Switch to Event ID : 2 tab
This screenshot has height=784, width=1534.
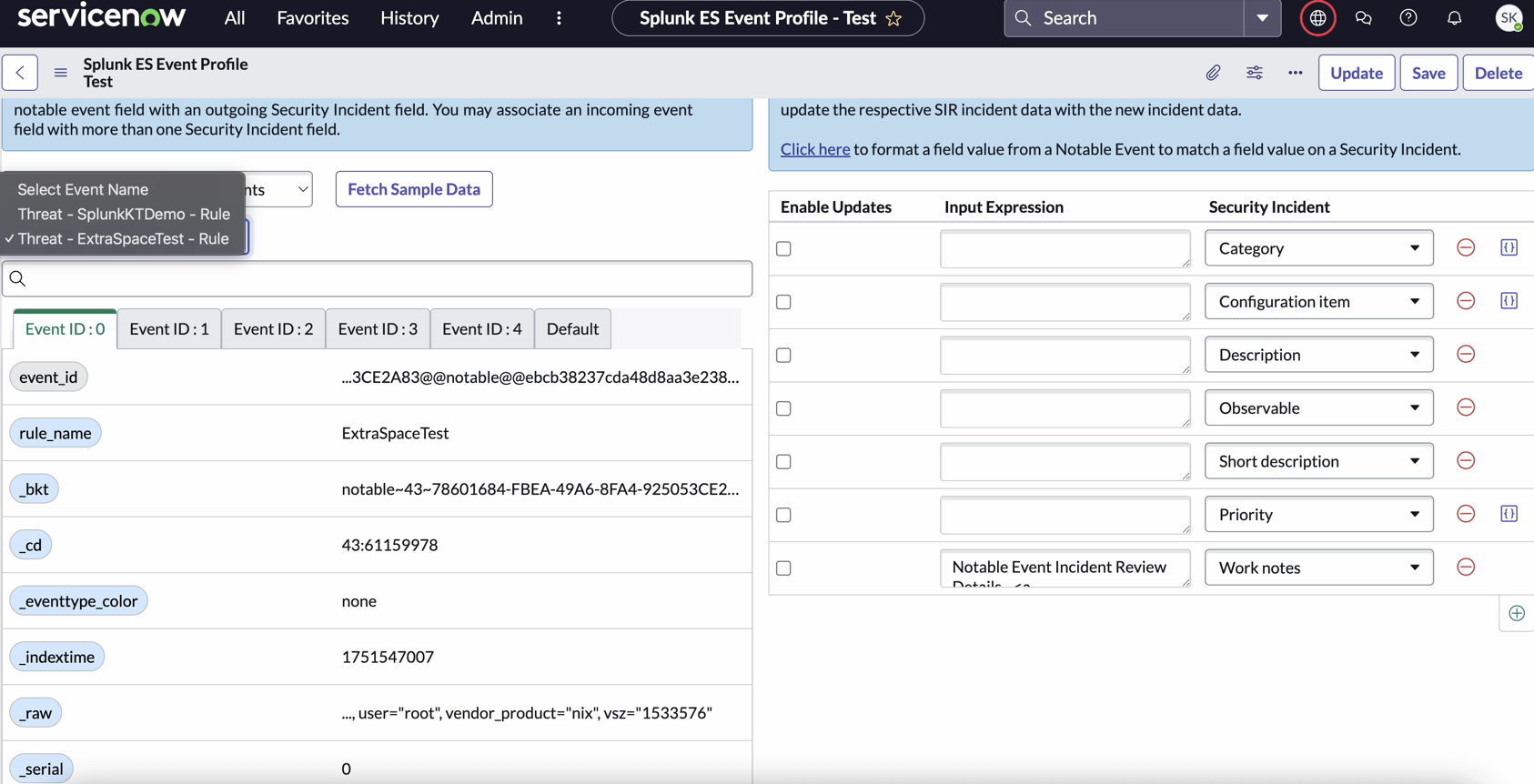[273, 329]
